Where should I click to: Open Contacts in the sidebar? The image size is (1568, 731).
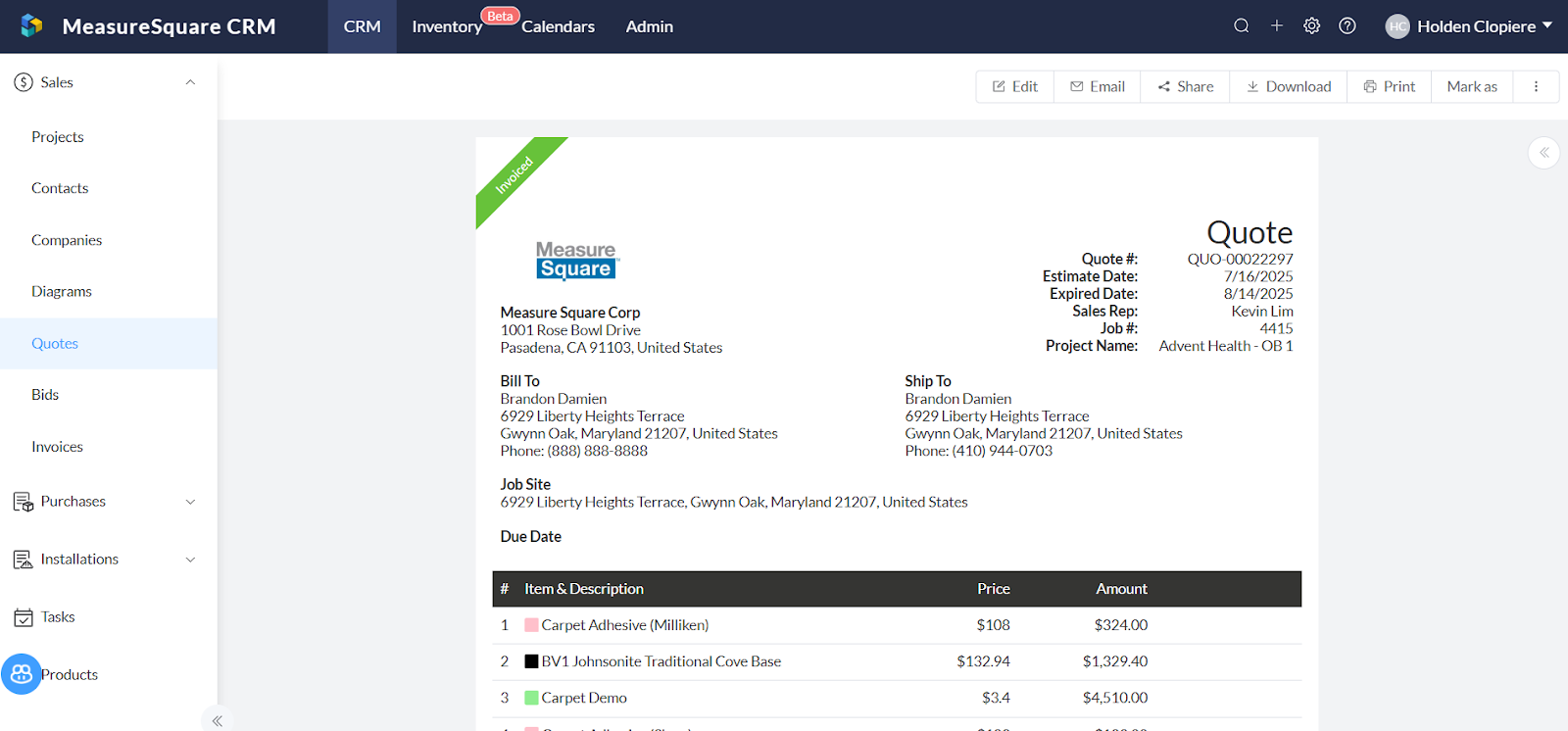tap(60, 188)
